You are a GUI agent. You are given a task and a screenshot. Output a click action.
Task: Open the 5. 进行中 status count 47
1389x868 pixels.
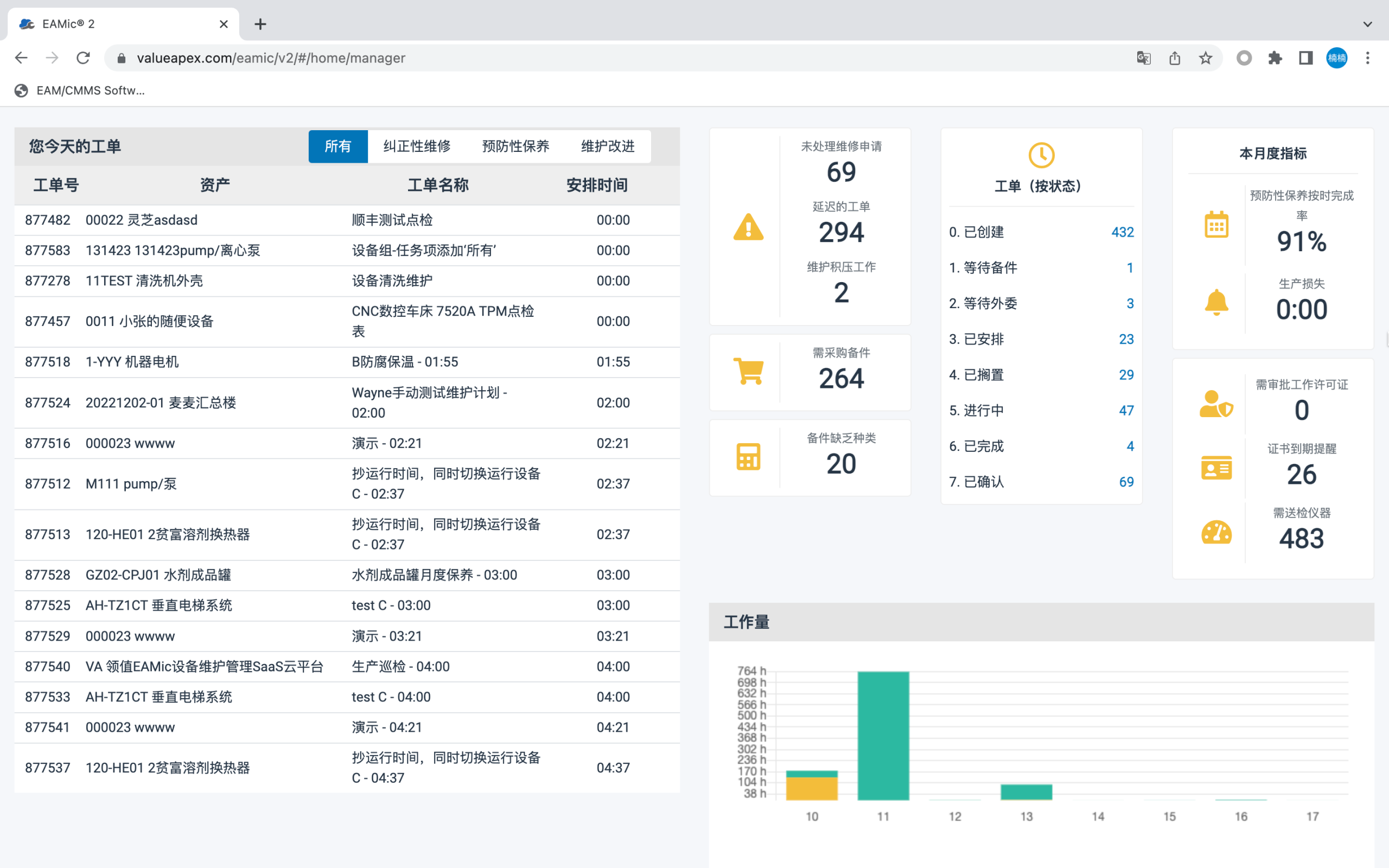1125,411
